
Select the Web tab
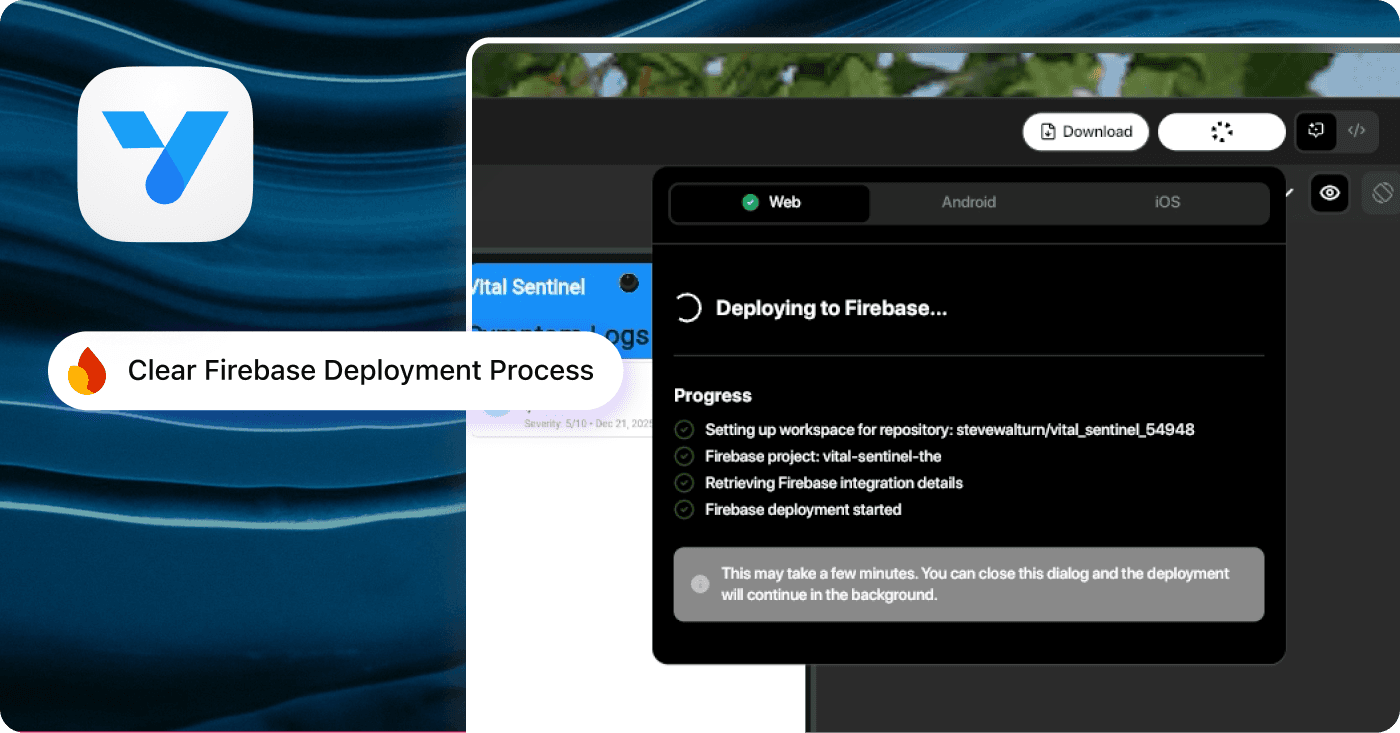pyautogui.click(x=770, y=203)
